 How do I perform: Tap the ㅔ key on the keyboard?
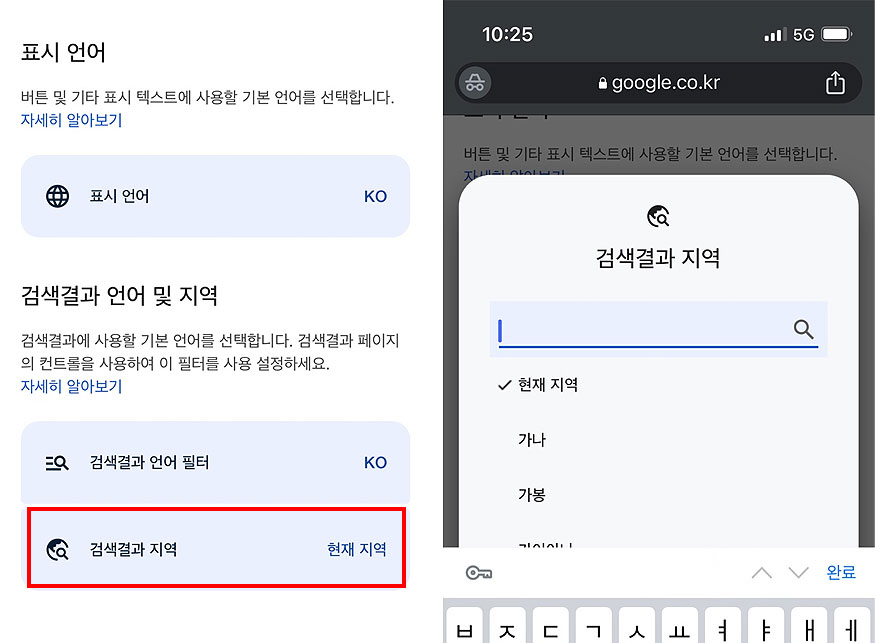[852, 626]
